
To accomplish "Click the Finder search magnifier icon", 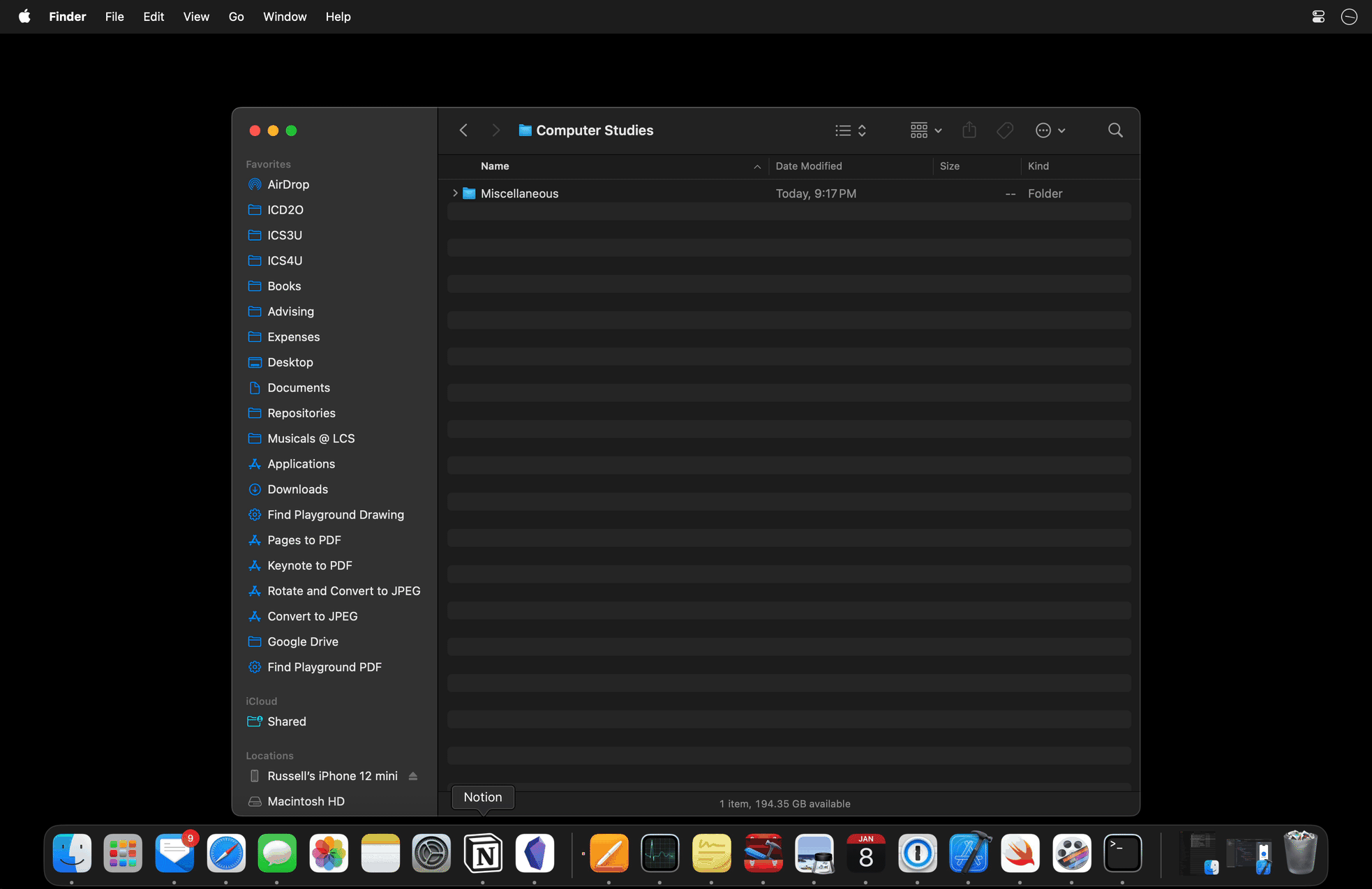I will 1115,130.
